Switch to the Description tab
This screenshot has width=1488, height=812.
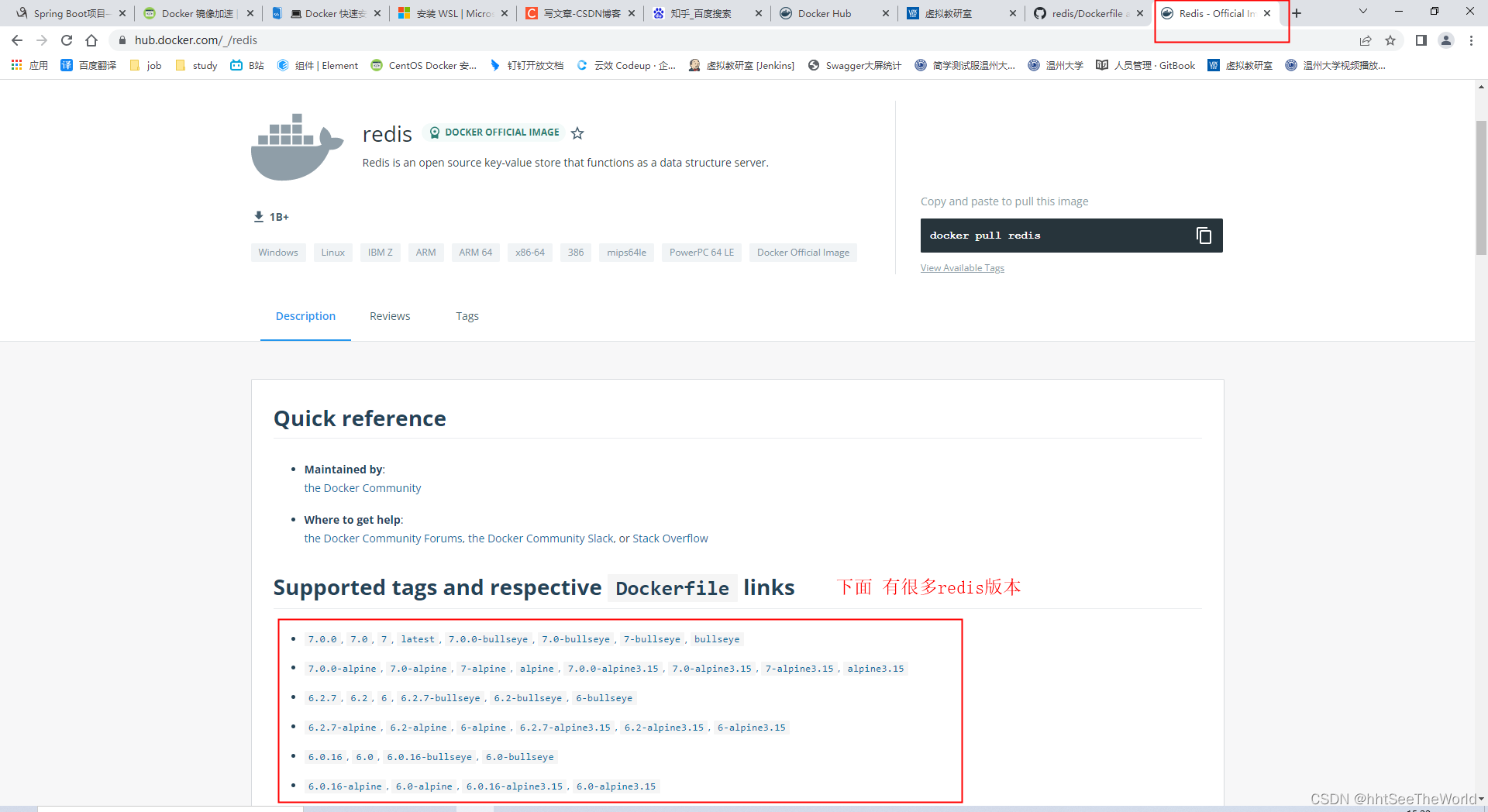point(305,316)
